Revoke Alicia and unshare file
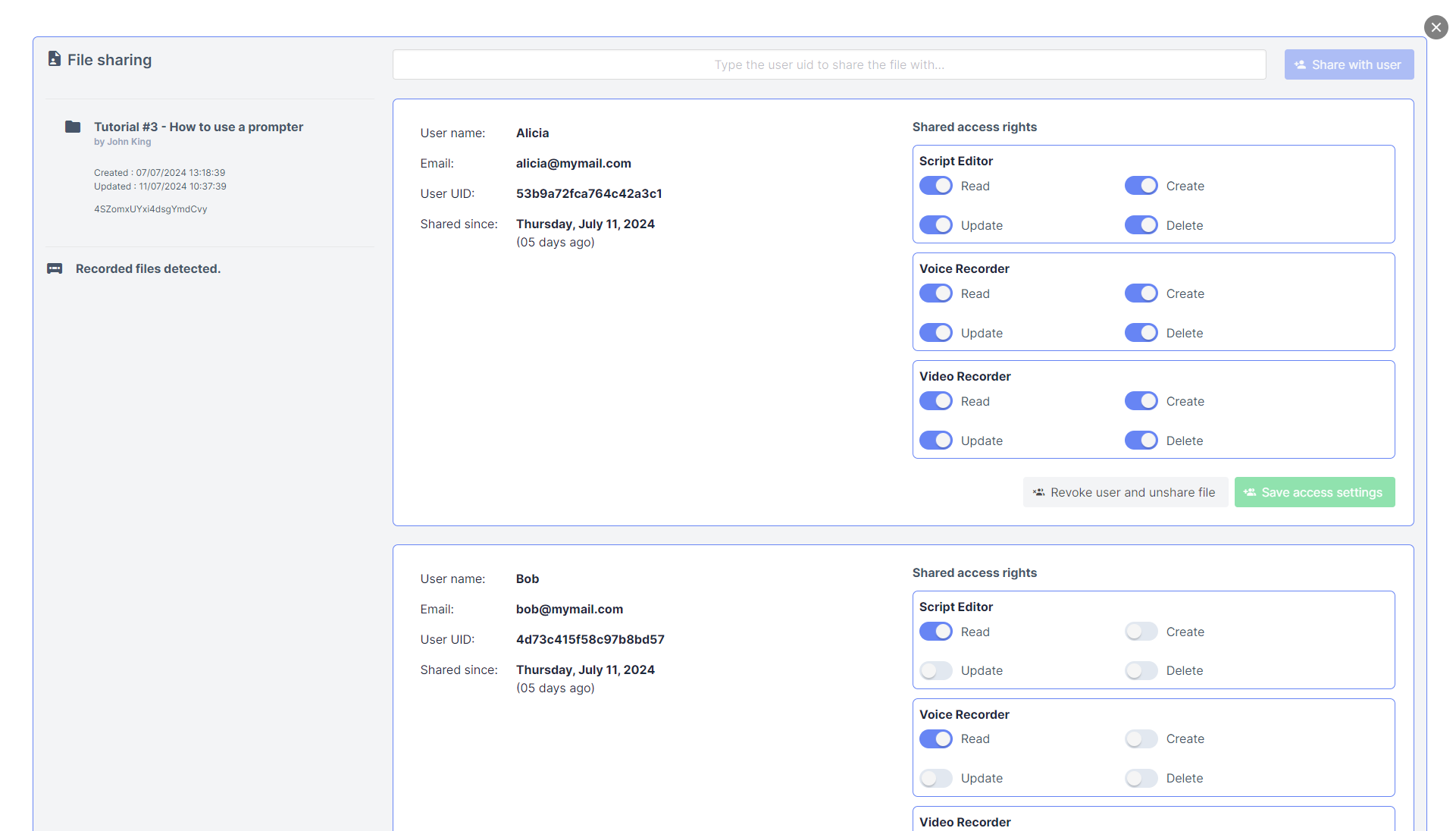The width and height of the screenshot is (1456, 831). click(x=1125, y=492)
